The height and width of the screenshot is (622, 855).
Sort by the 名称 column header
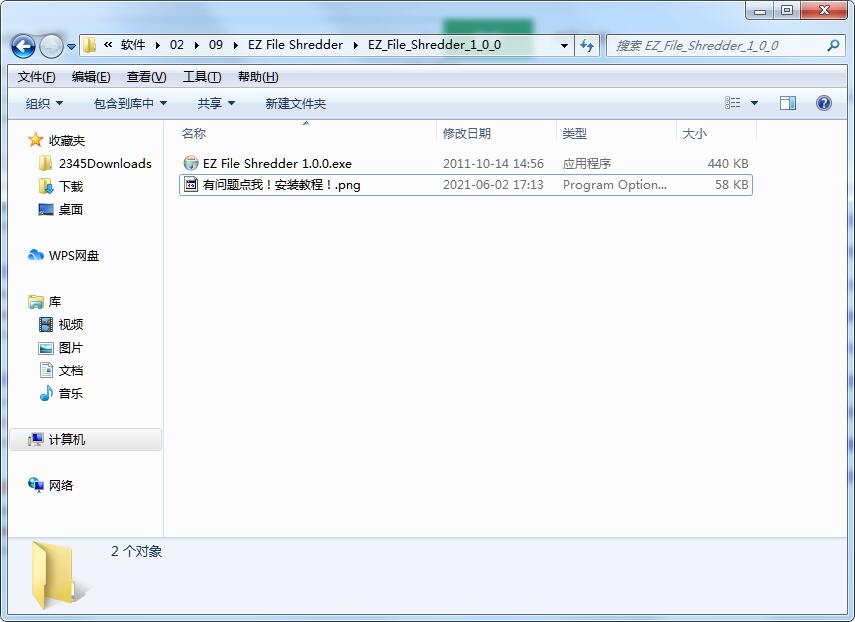308,134
